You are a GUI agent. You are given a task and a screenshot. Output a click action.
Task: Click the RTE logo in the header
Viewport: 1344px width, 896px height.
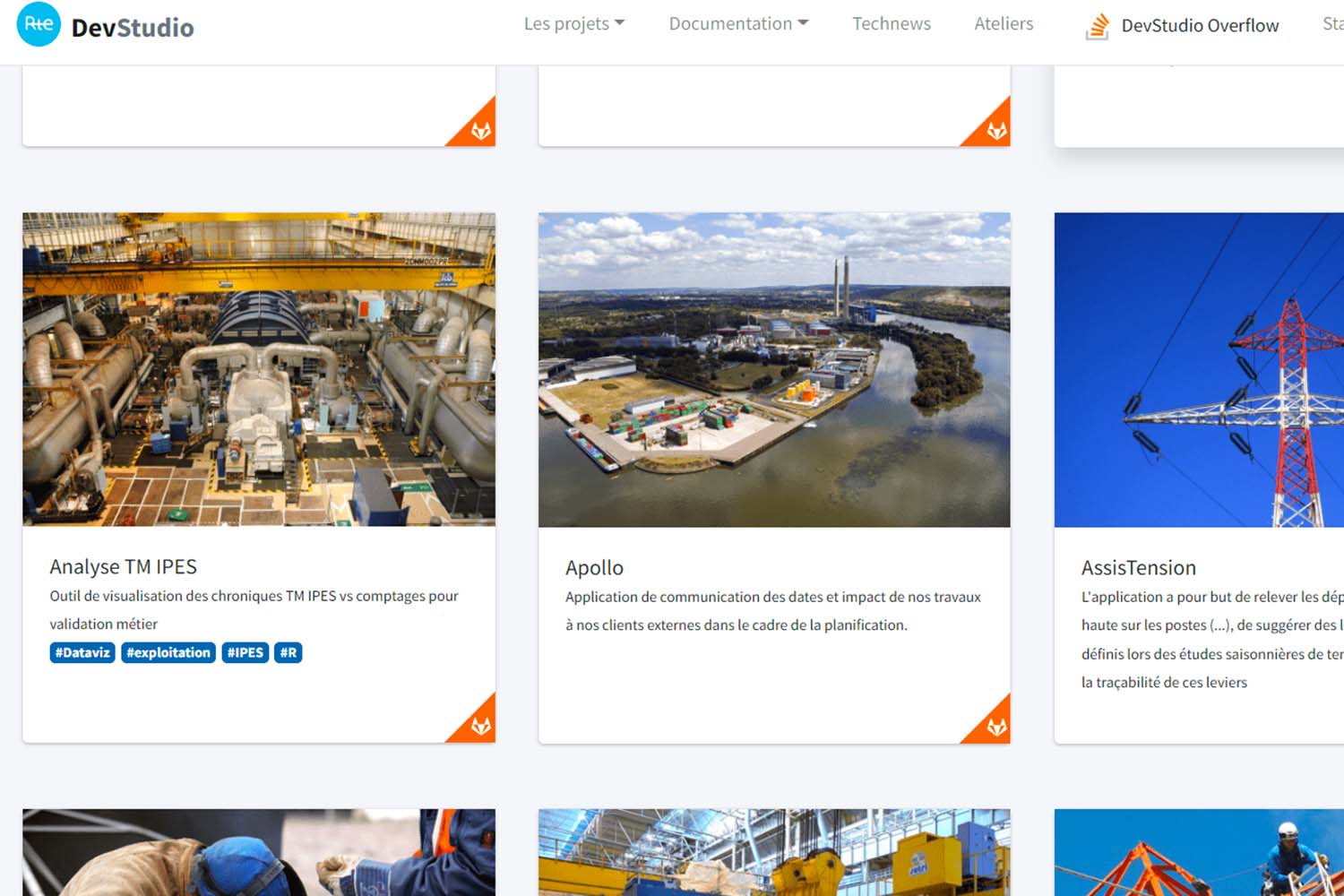39,24
